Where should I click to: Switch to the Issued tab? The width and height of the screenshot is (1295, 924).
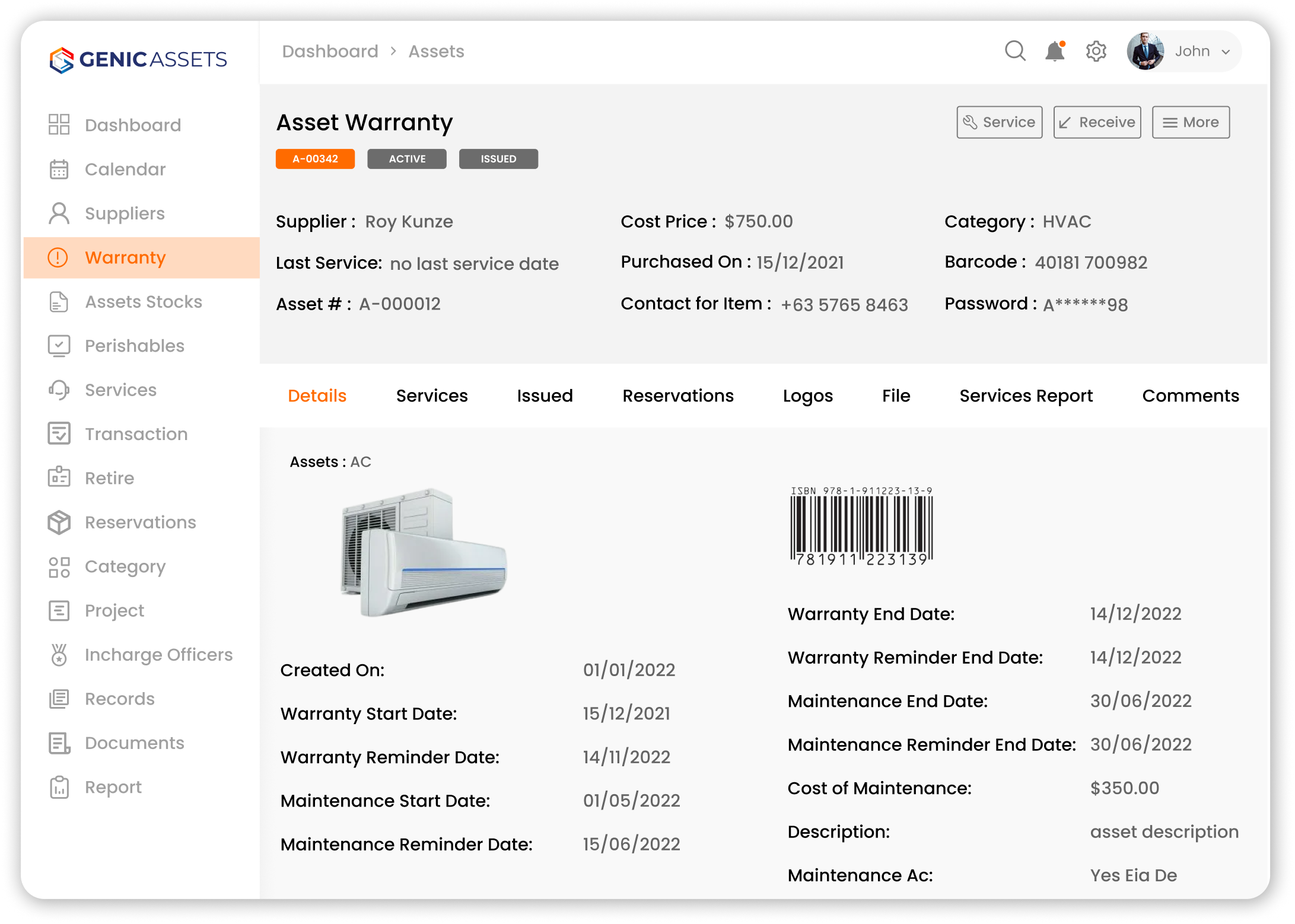click(545, 396)
